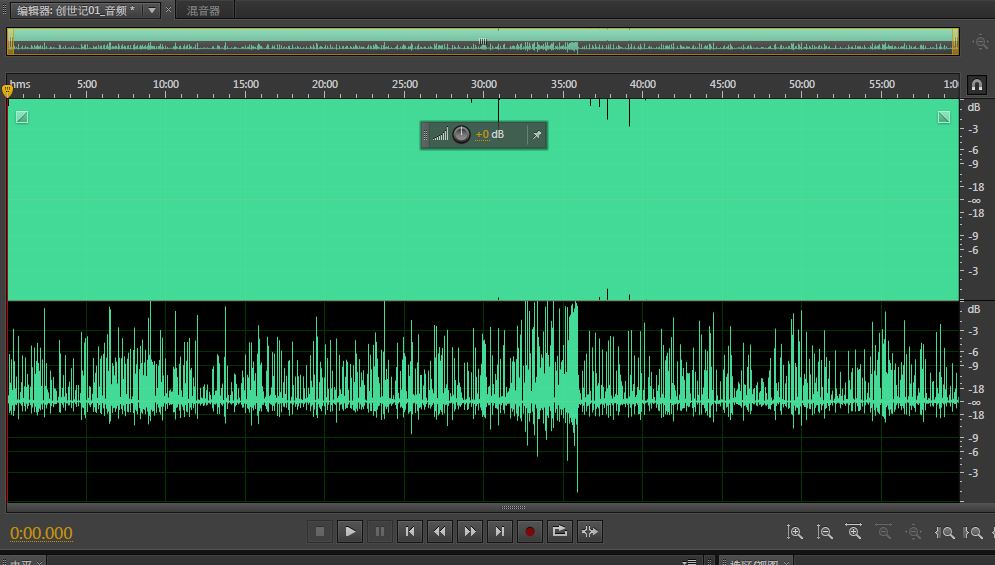The width and height of the screenshot is (995, 565).
Task: Select the 编辑器 创世记01_音频 tab
Action: [75, 10]
